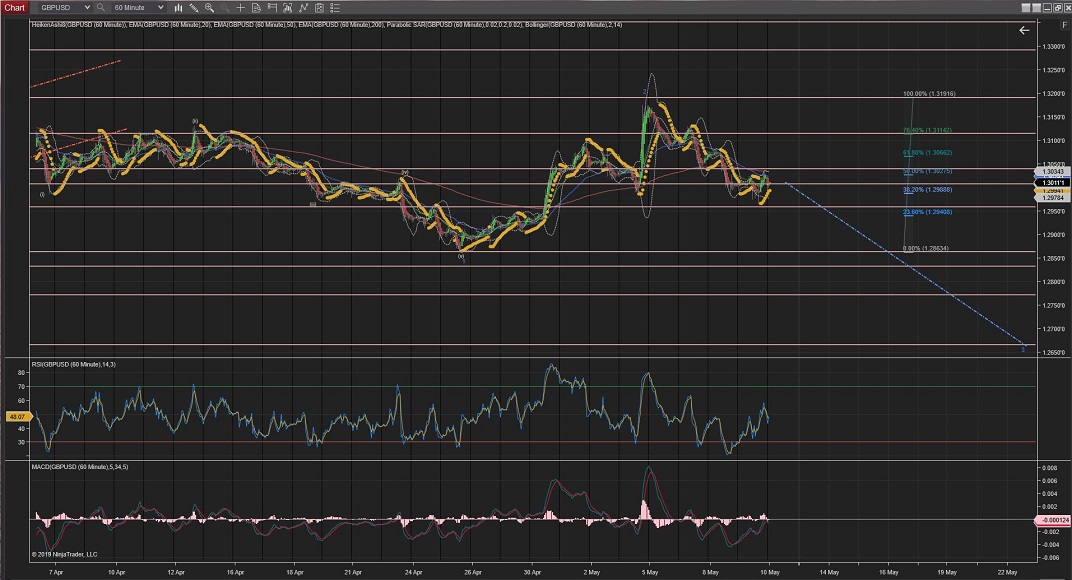Expand the GBPUSD instrument dropdown
Viewport: 1072px width, 580px height.
[x=88, y=7]
